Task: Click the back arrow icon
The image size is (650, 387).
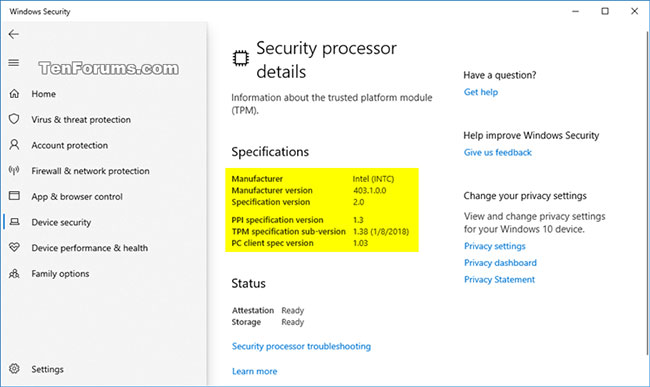Action: [x=14, y=34]
